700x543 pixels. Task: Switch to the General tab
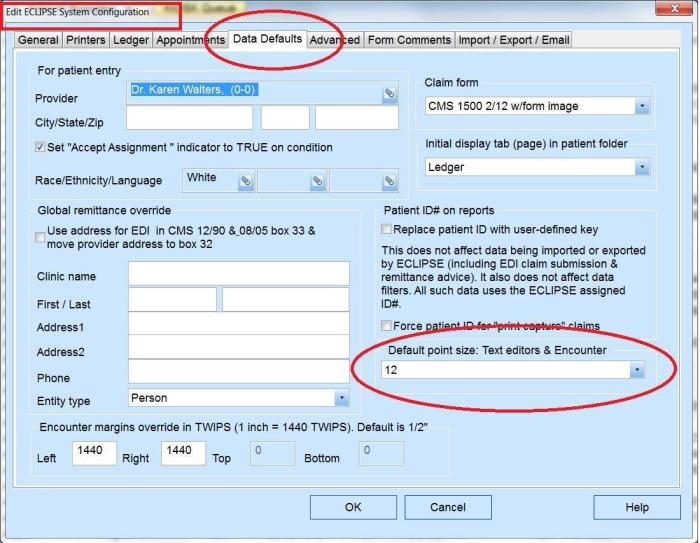coord(38,40)
